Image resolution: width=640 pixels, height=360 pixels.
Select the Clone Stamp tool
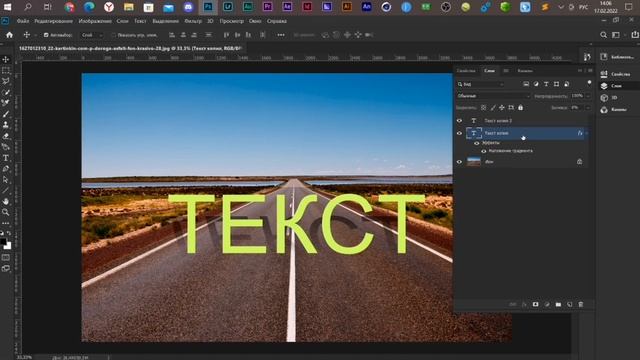6,125
